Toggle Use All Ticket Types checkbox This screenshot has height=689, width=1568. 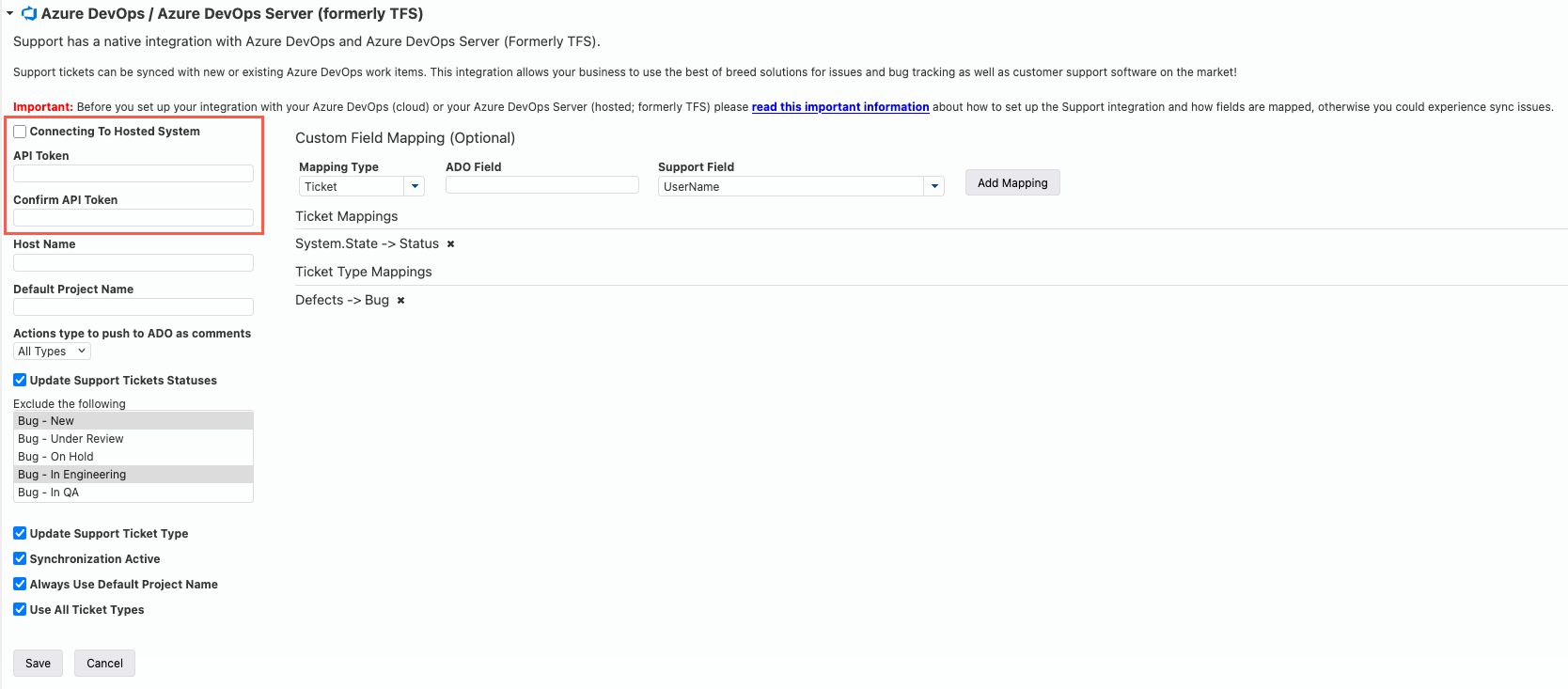tap(20, 610)
